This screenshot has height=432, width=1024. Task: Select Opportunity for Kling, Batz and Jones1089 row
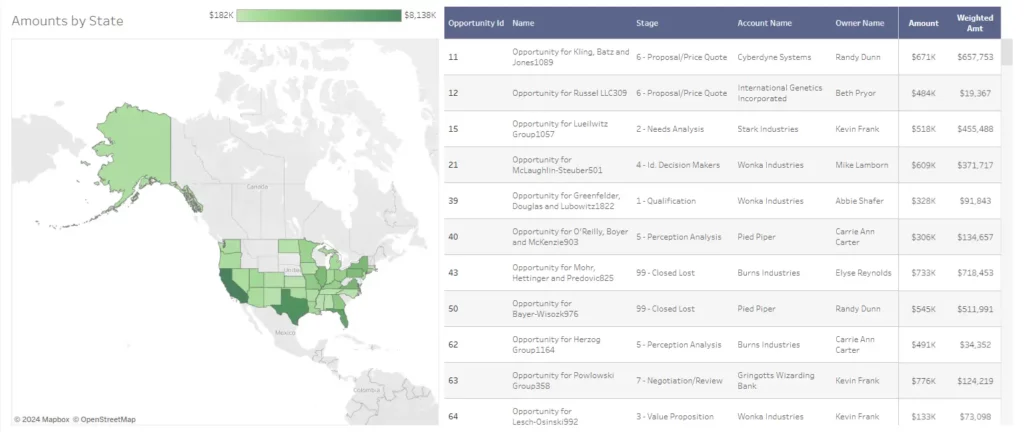(570, 57)
